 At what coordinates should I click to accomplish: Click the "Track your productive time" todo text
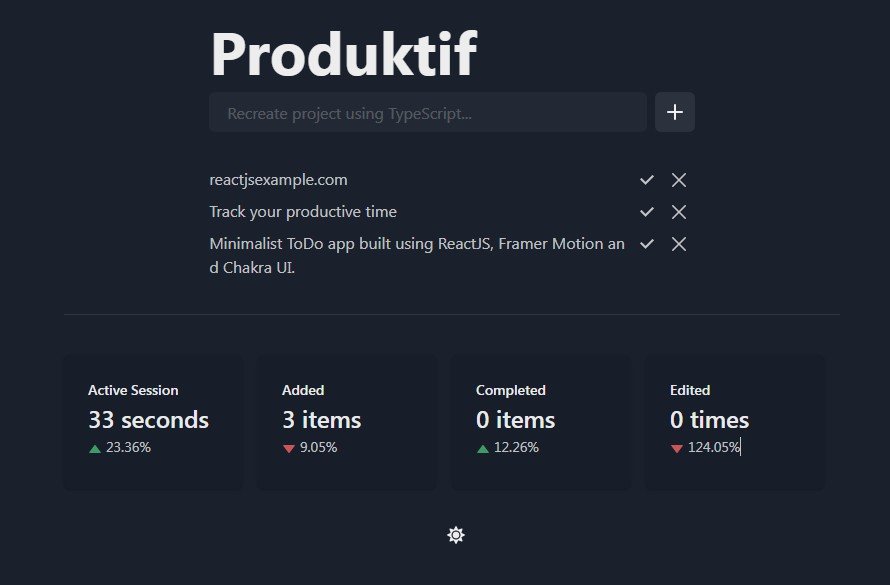tap(303, 212)
